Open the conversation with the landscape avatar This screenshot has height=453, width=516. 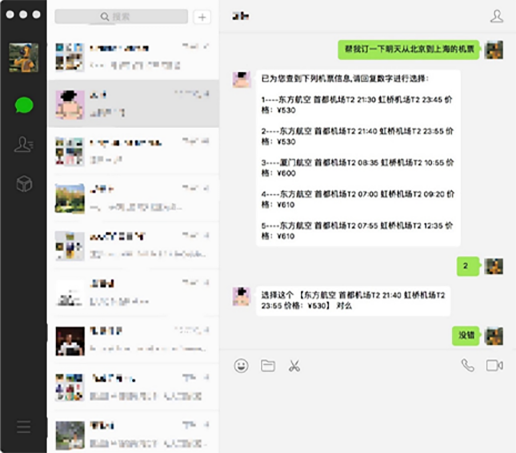click(x=134, y=198)
